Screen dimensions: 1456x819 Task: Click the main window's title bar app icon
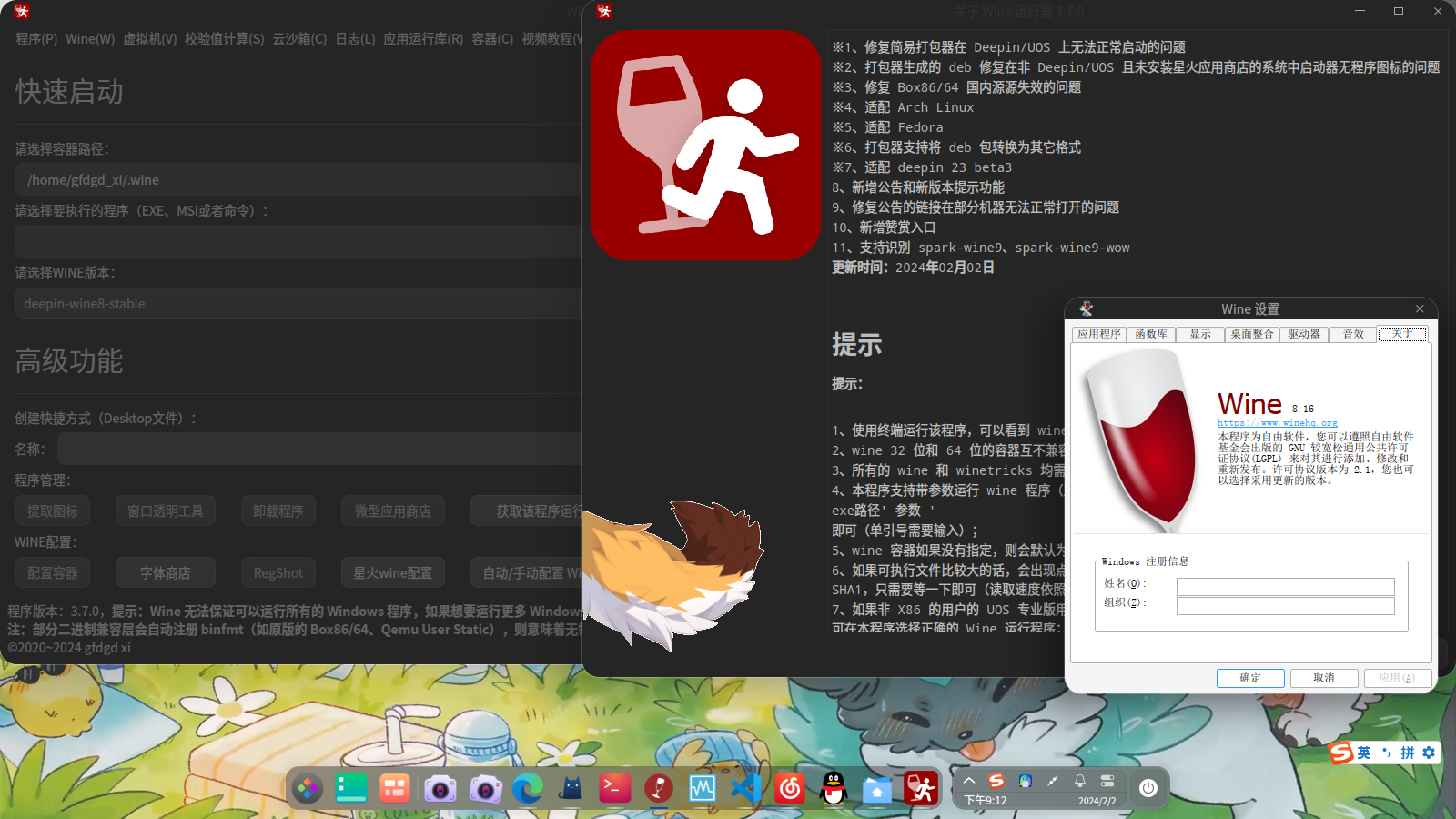coord(23,11)
